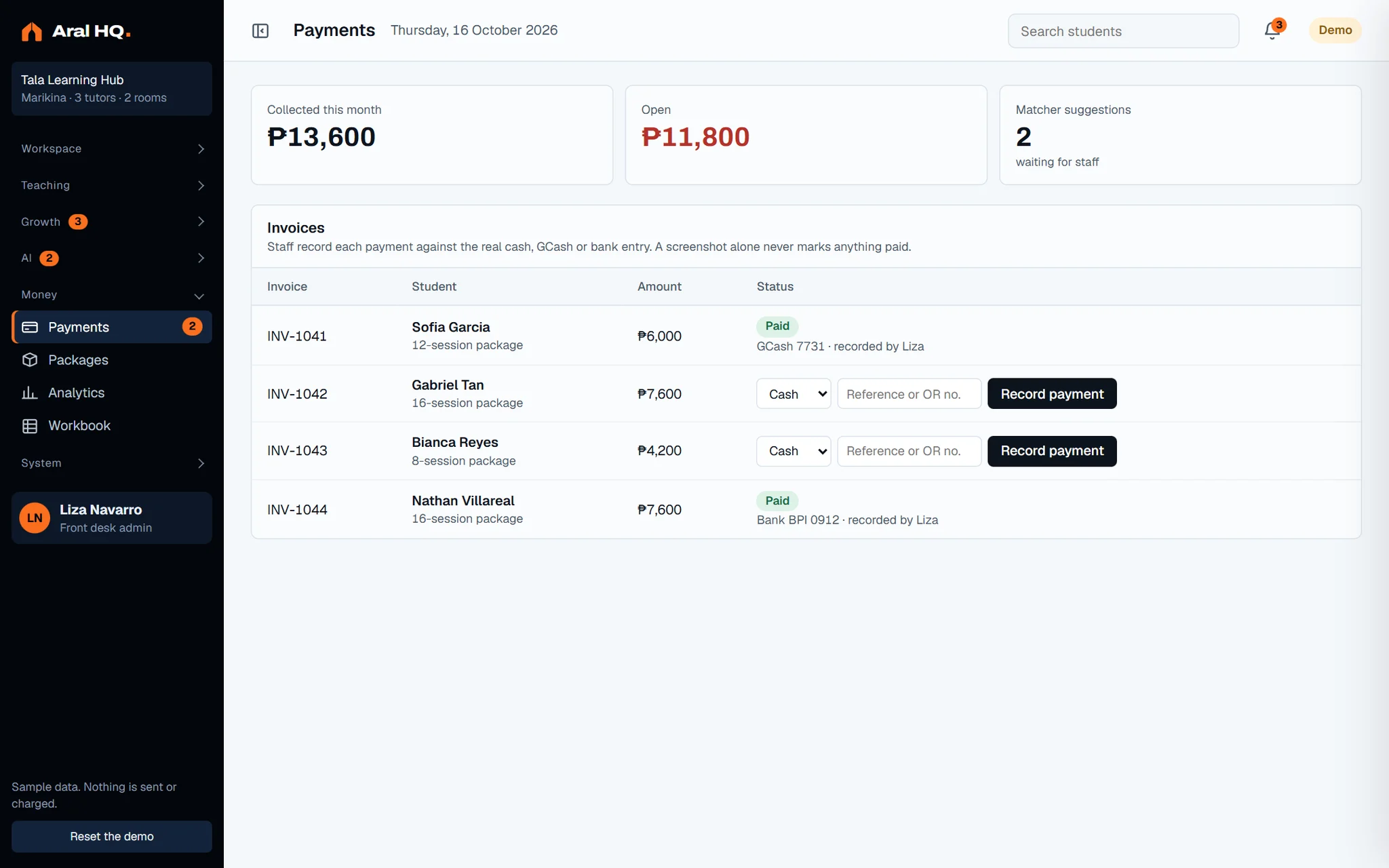Expand the AI section
Image resolution: width=1389 pixels, height=868 pixels.
(112, 258)
